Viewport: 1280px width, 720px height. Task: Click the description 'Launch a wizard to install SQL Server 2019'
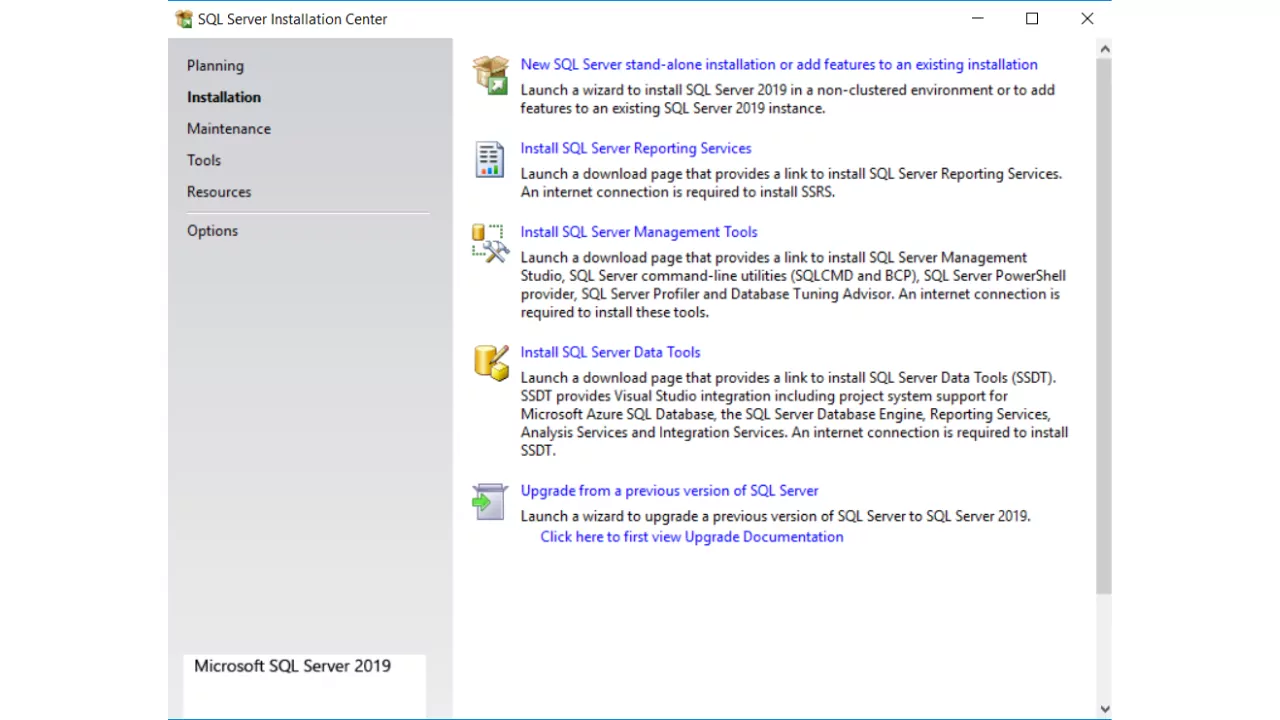[x=788, y=99]
